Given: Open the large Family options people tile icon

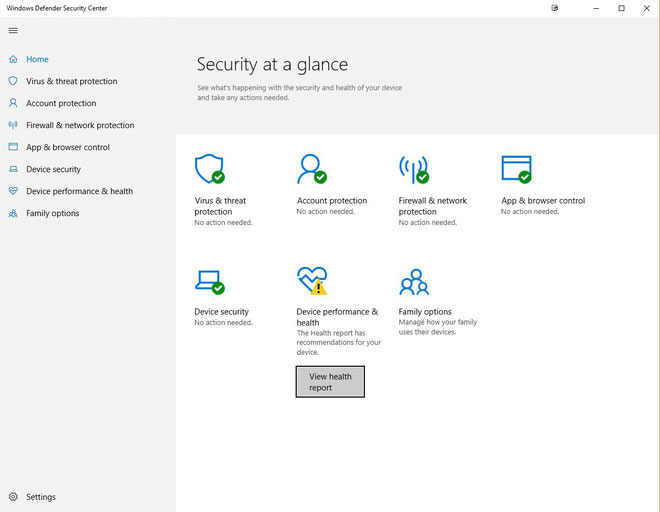Looking at the screenshot, I should coord(414,282).
